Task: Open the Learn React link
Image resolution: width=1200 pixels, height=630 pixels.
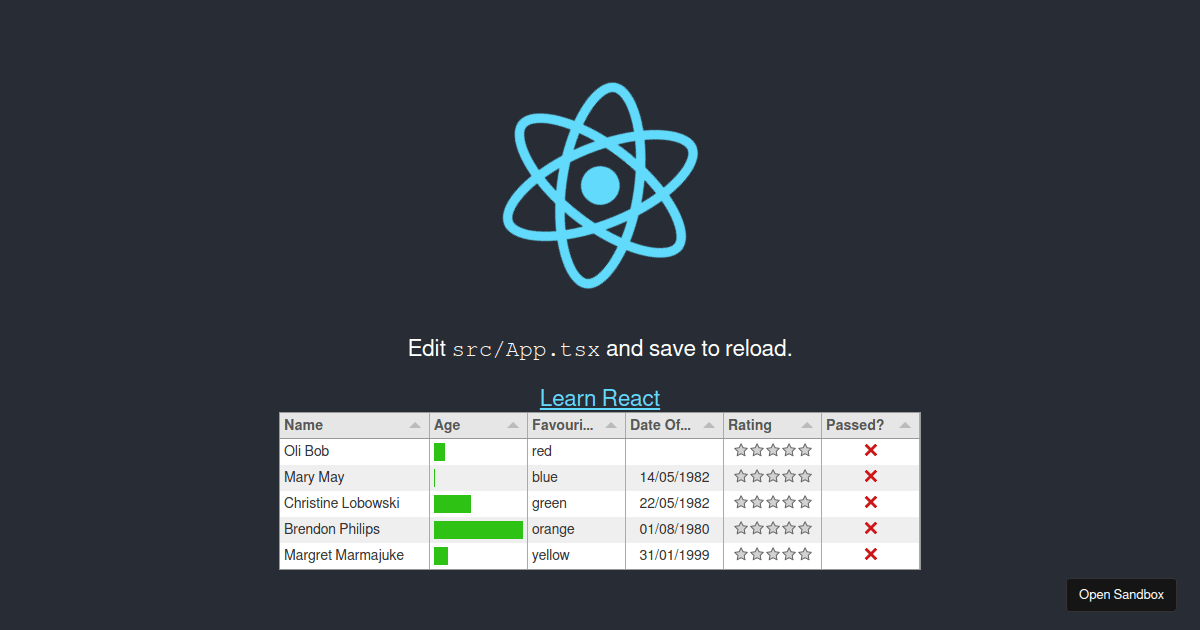Action: [x=600, y=398]
